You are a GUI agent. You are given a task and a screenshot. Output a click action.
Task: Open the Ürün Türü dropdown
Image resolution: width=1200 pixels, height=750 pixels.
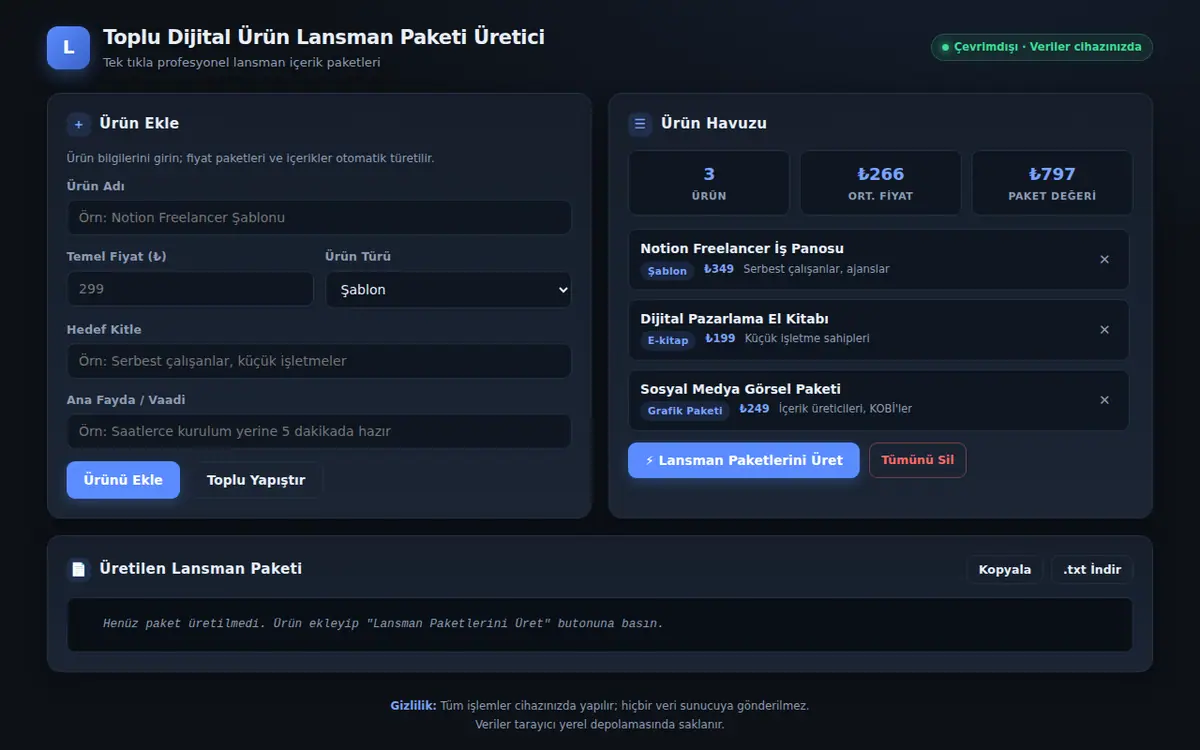point(448,290)
